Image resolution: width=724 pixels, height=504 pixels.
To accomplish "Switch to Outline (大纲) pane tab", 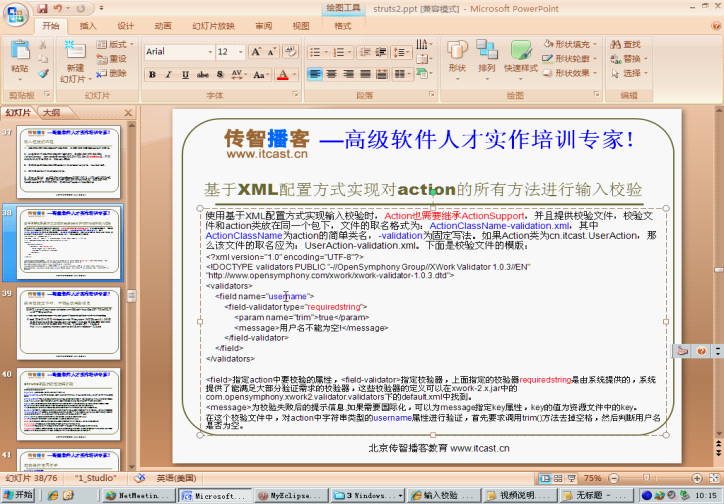I will [52, 113].
